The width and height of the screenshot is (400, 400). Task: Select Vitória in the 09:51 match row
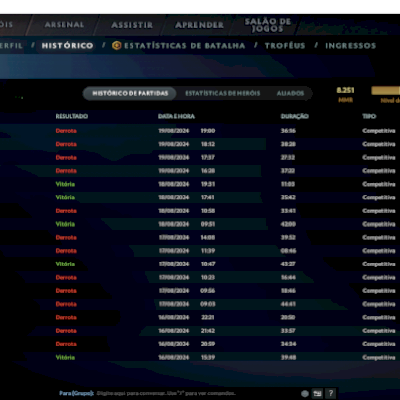65,224
